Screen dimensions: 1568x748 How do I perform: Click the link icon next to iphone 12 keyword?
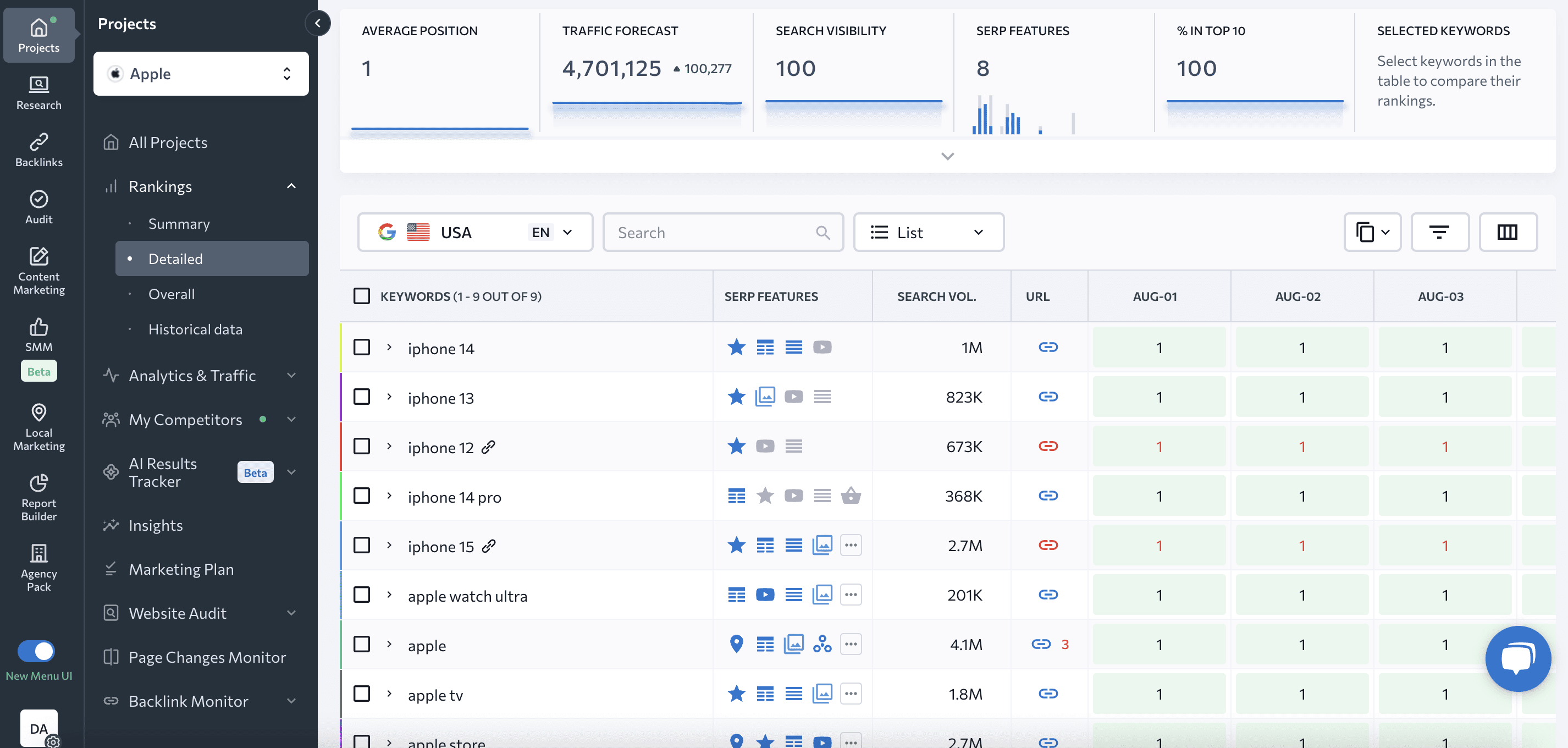(x=488, y=447)
